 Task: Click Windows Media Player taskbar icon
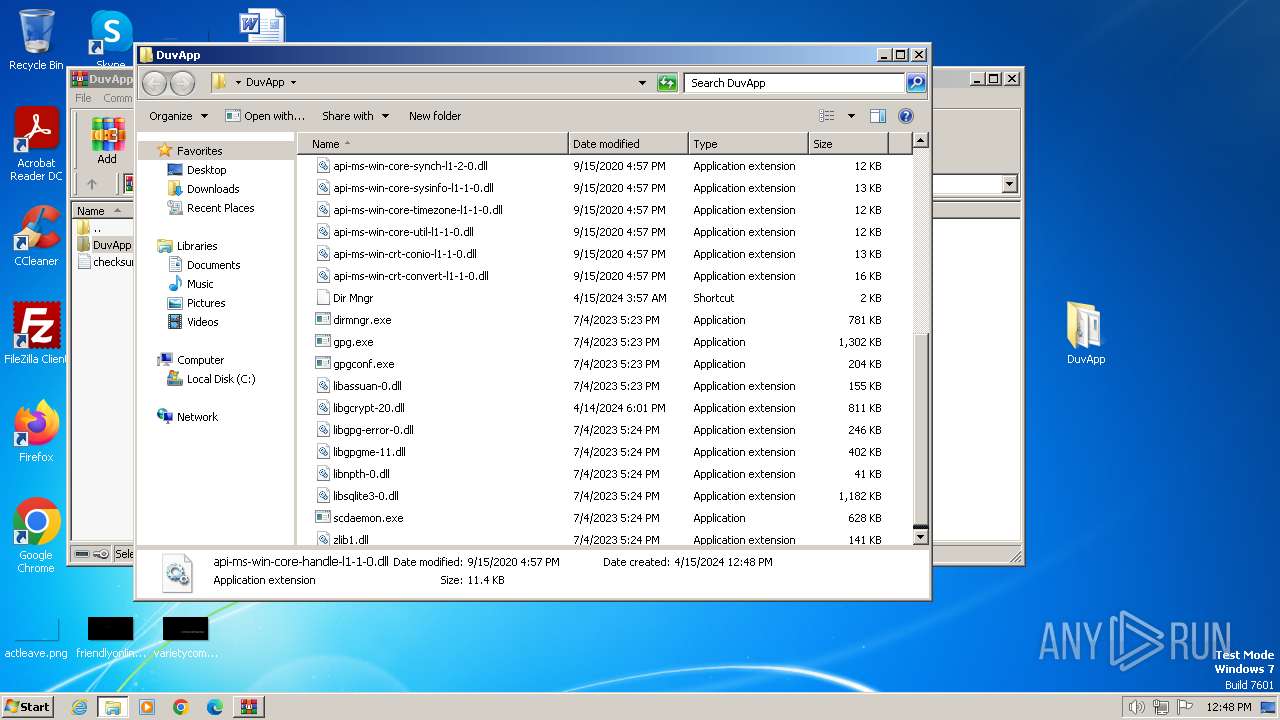tap(147, 707)
